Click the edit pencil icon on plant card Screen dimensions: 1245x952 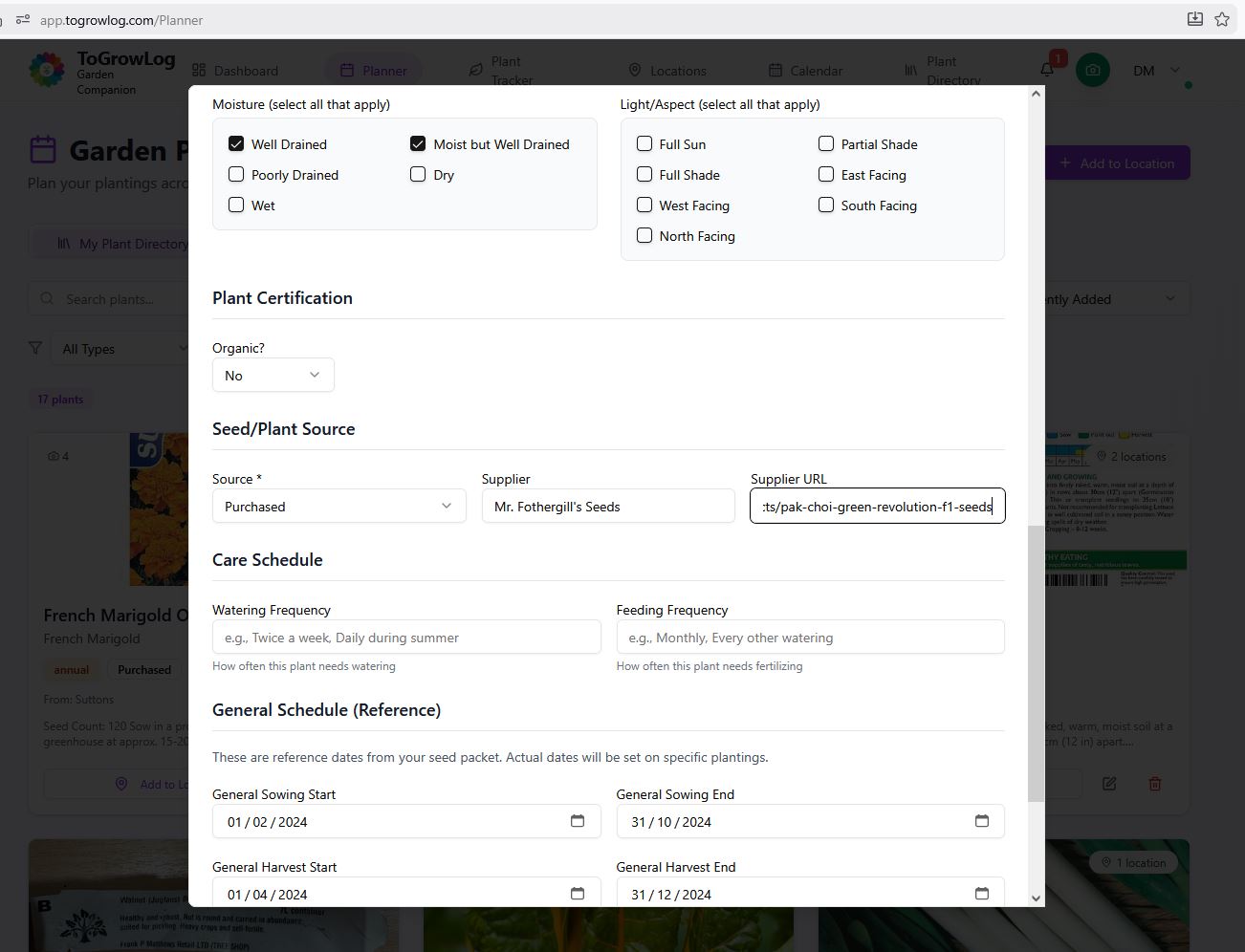1109,784
